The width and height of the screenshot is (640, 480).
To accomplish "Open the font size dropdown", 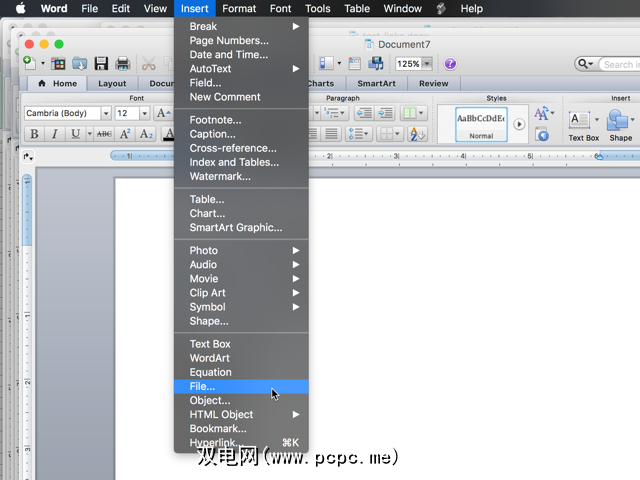I will 144,113.
